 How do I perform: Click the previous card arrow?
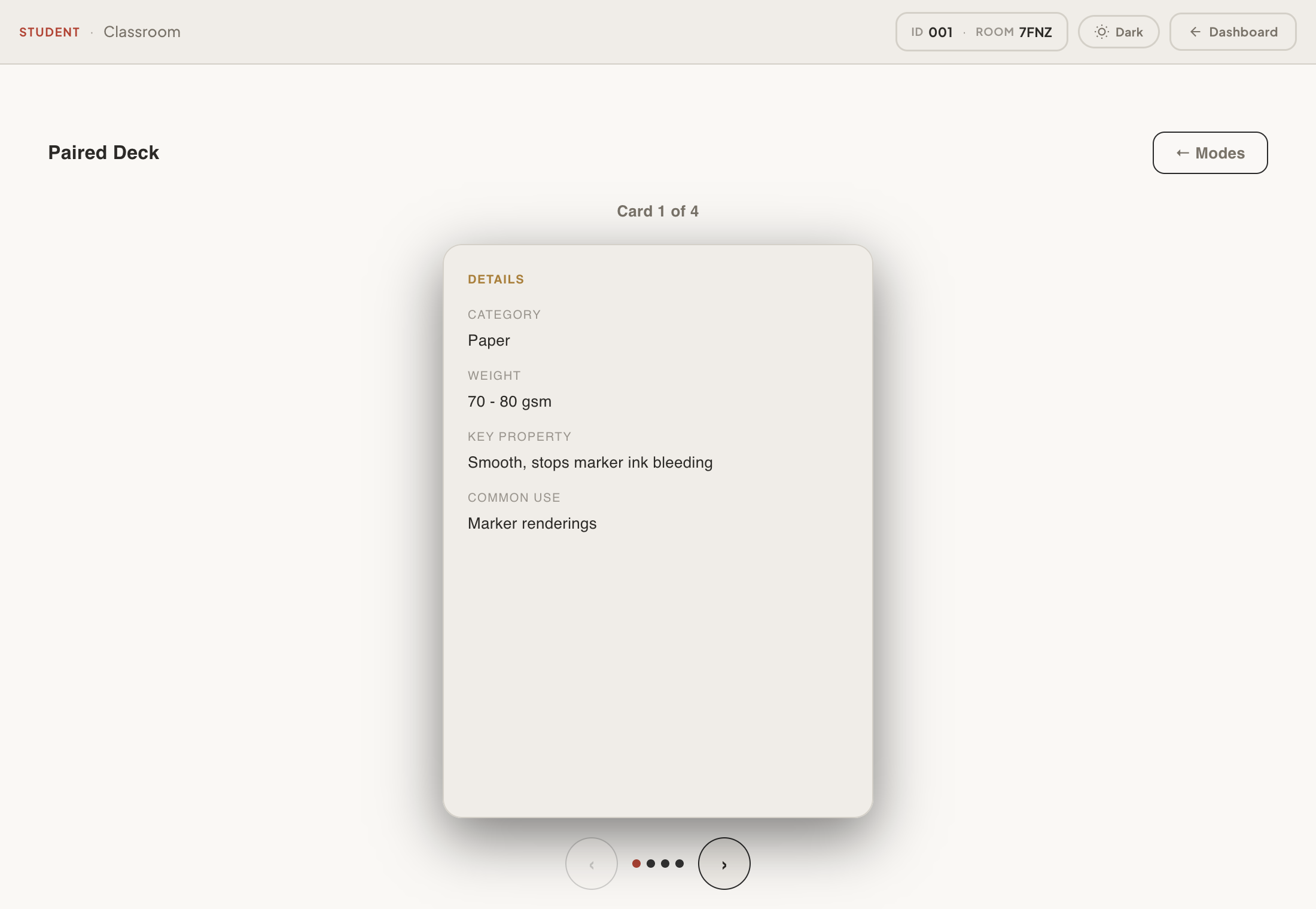pyautogui.click(x=591, y=864)
